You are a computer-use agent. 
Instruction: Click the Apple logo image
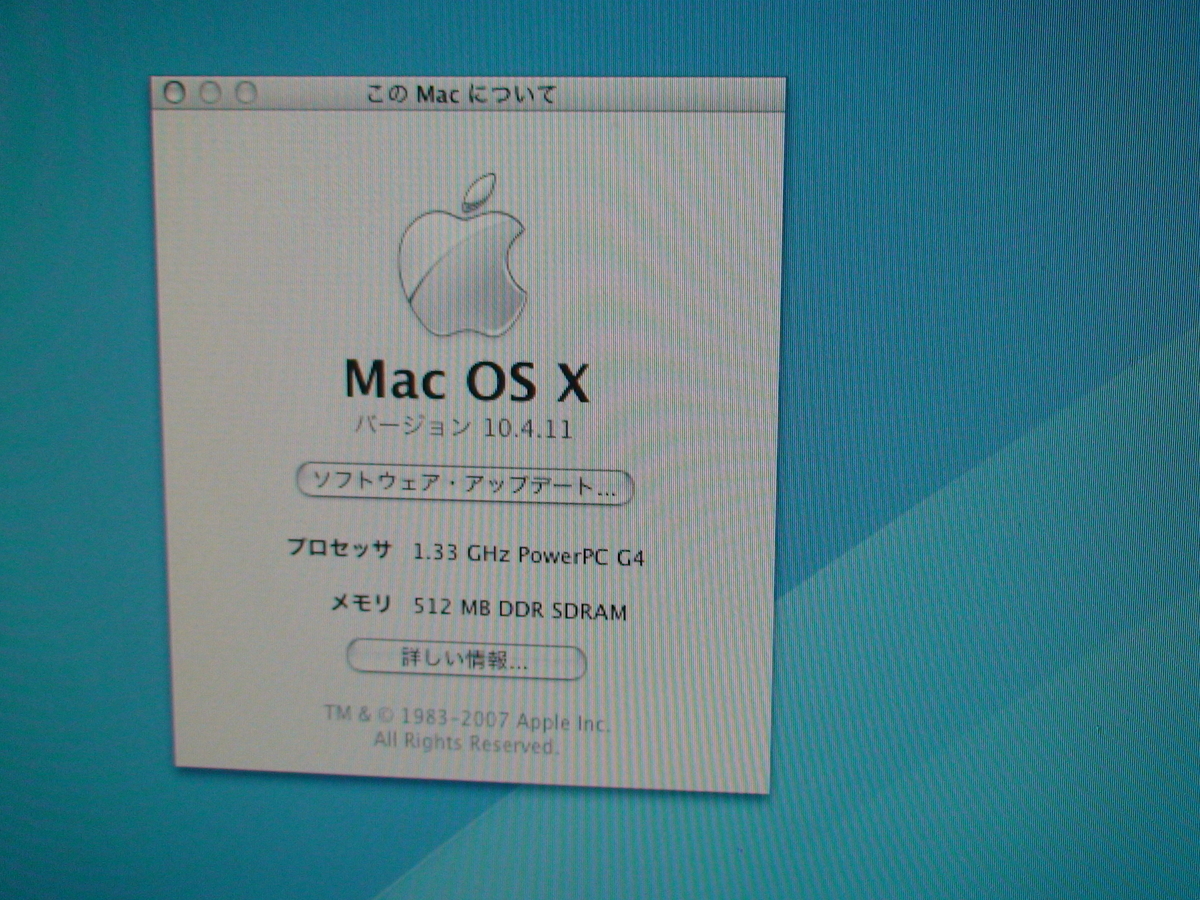click(463, 256)
